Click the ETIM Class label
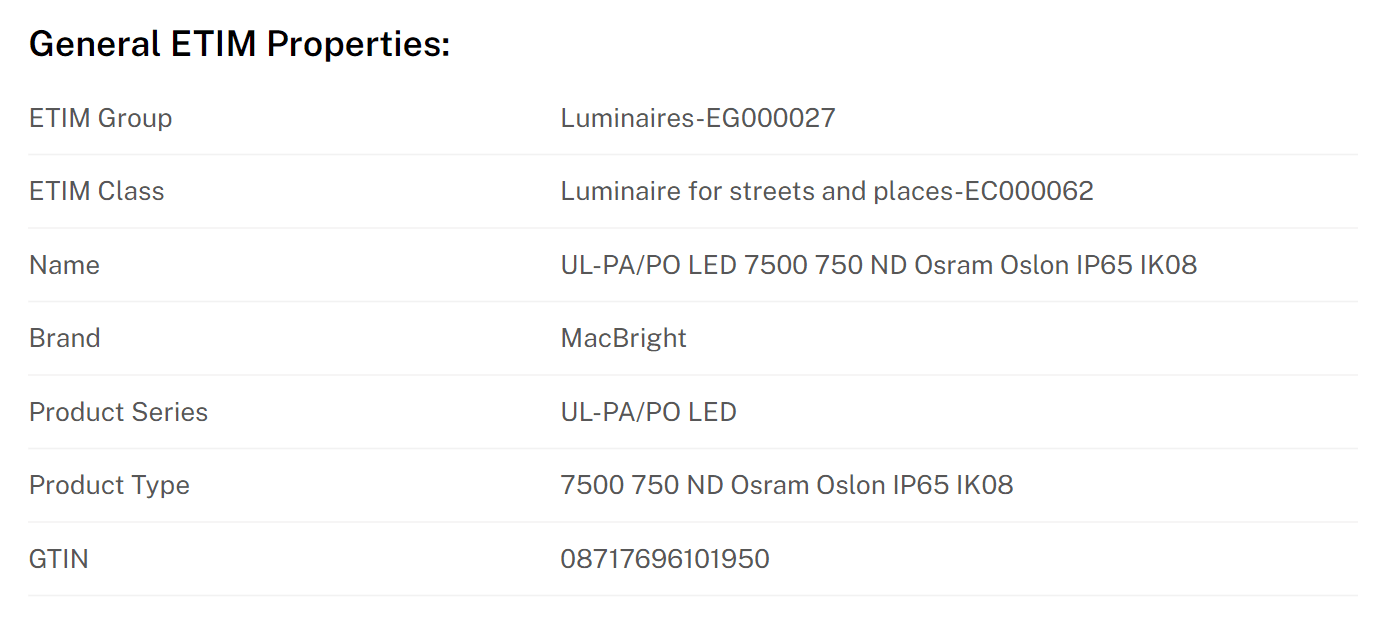The image size is (1385, 620). coord(96,191)
